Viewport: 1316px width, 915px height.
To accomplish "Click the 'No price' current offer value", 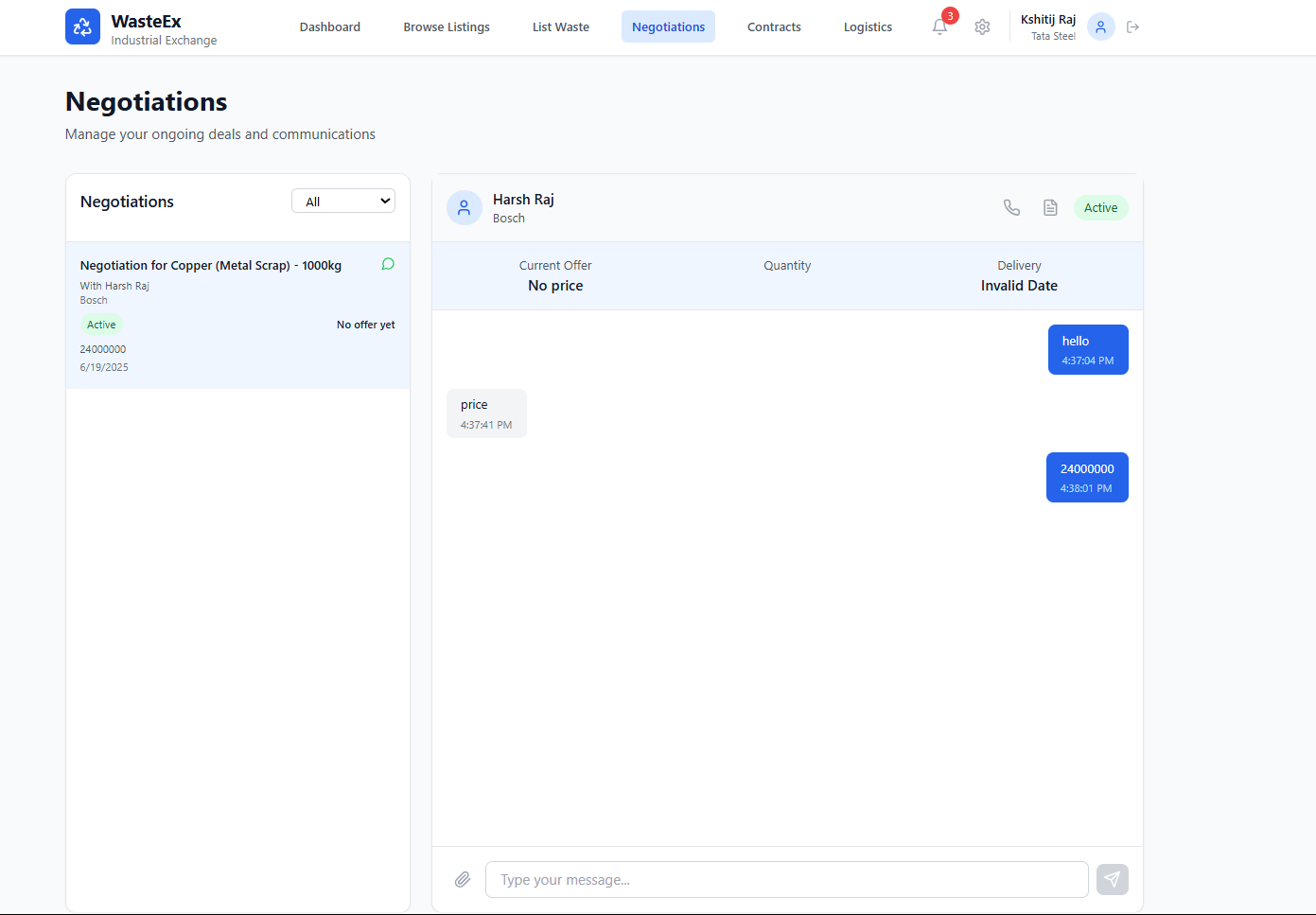I will [555, 286].
